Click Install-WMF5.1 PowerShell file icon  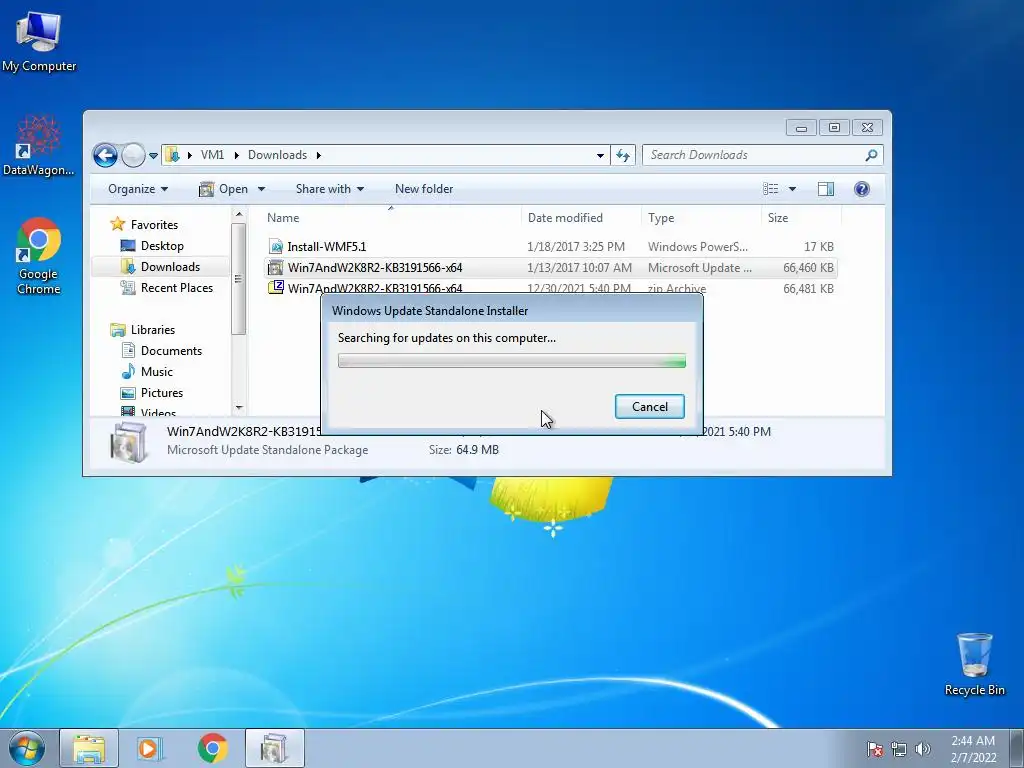[x=276, y=246]
